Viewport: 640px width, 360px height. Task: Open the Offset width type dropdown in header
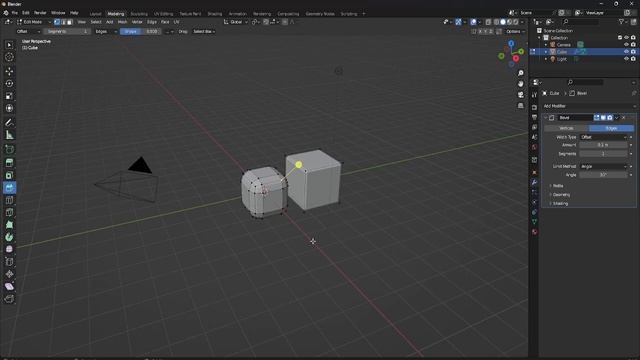[x=29, y=31]
